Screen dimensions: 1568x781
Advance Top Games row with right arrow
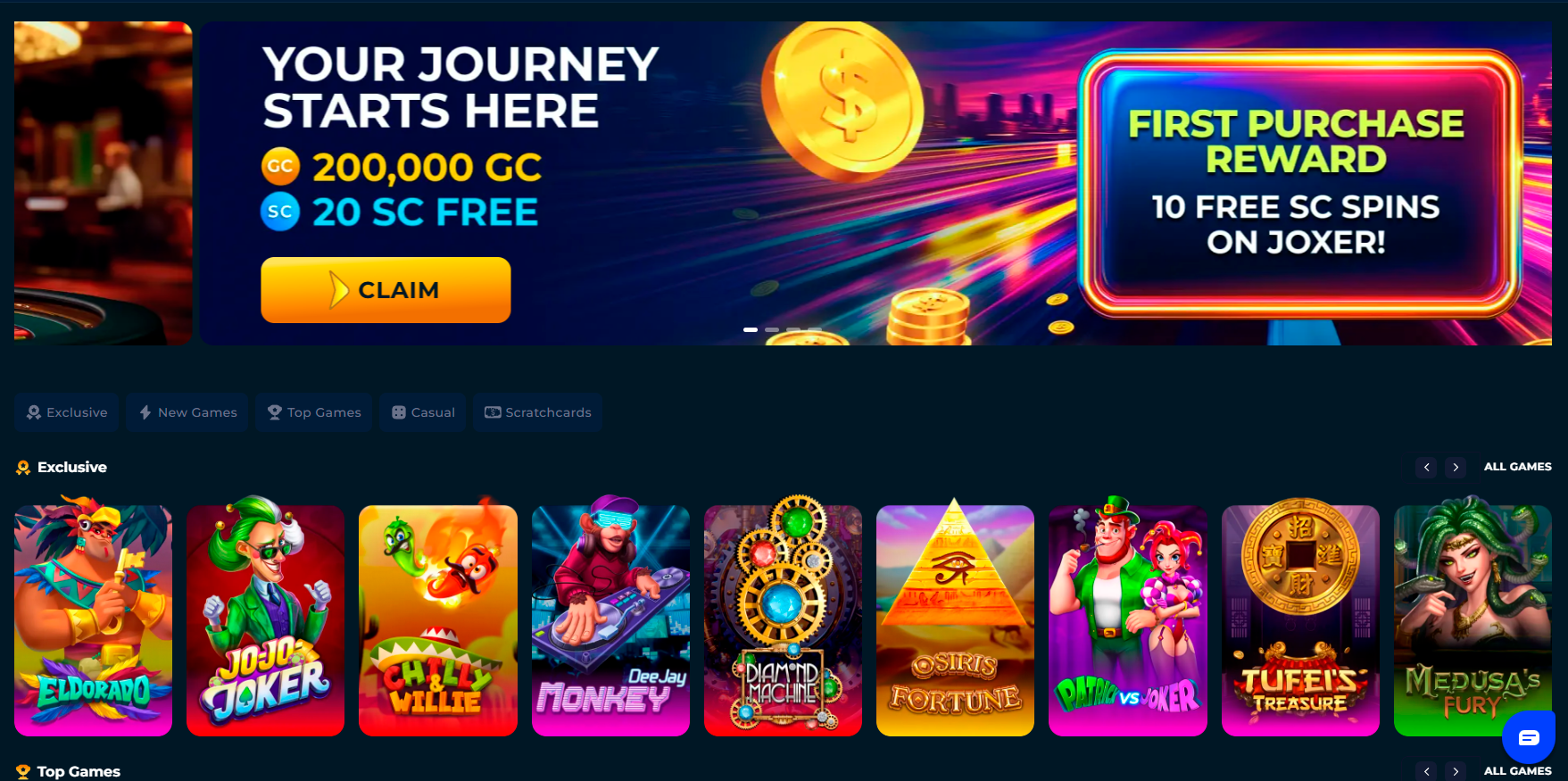click(1456, 771)
